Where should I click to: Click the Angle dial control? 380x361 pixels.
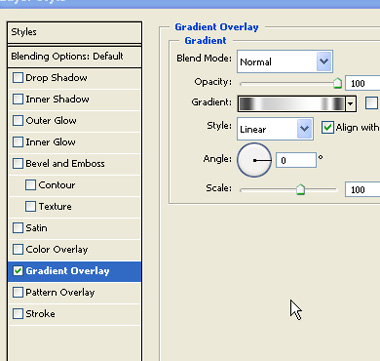[254, 160]
